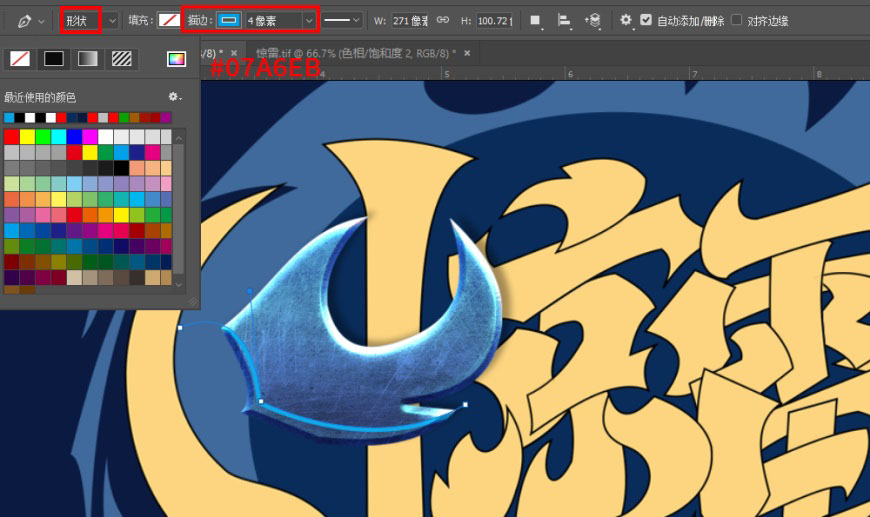Viewport: 870px width, 517px height.
Task: Close the 惊雷.tif document tab
Action: coord(467,53)
